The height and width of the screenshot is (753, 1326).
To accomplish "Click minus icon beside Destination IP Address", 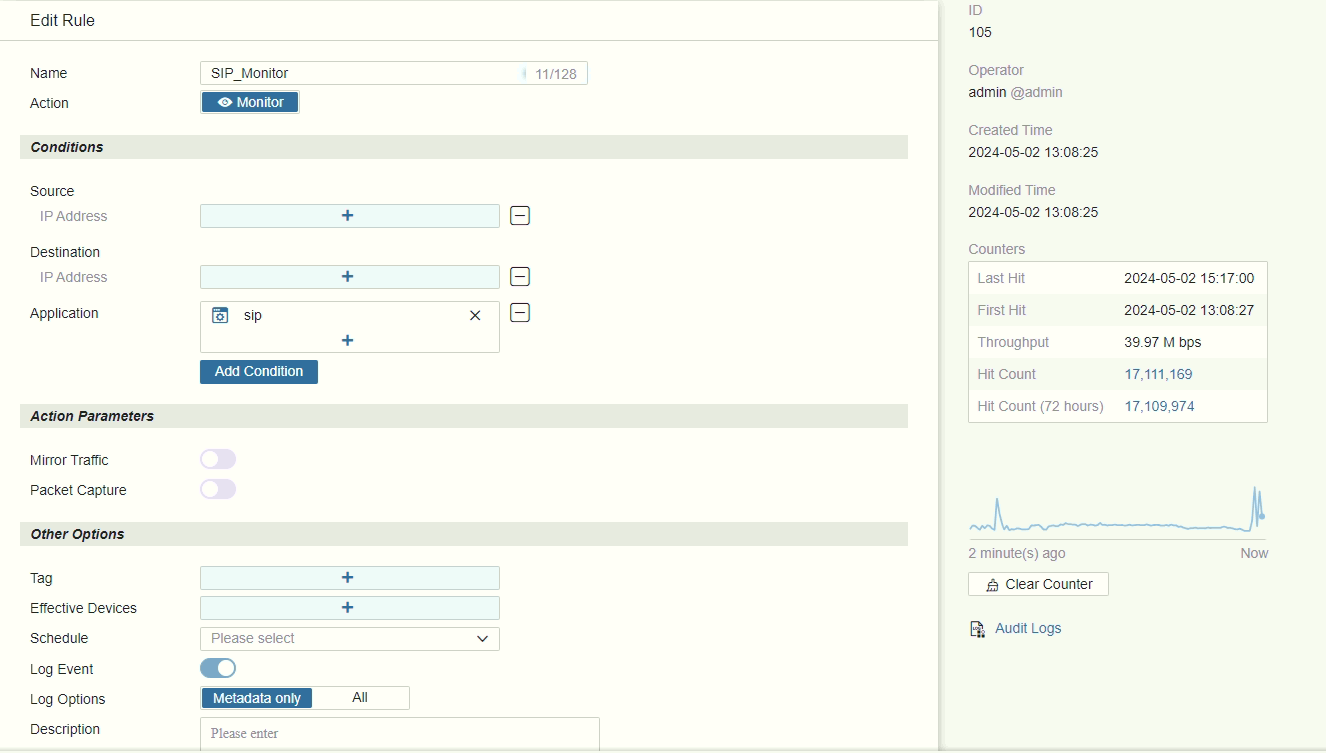I will [x=520, y=277].
